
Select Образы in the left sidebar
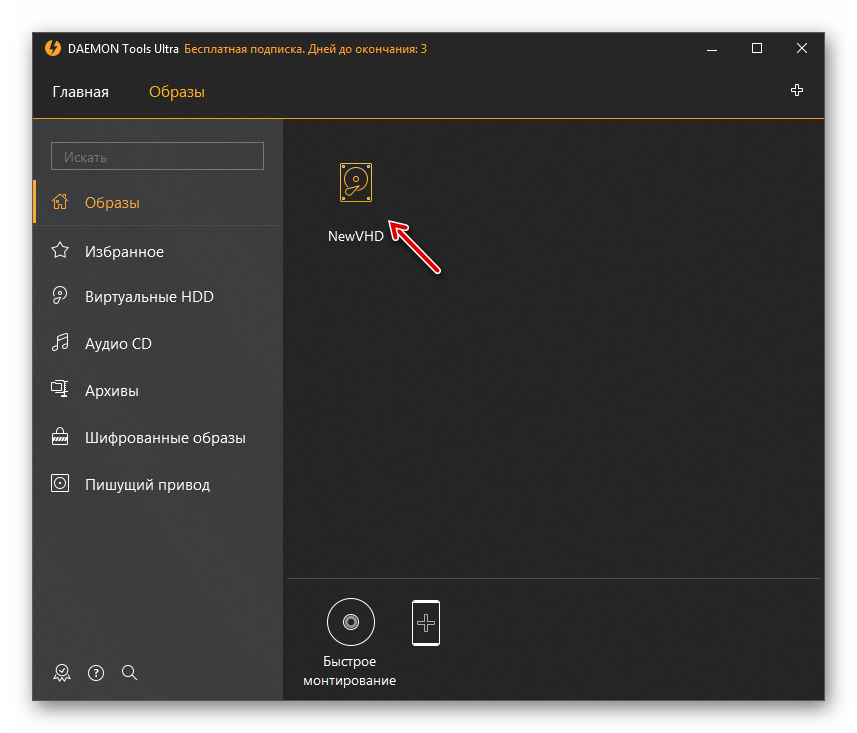coord(112,203)
